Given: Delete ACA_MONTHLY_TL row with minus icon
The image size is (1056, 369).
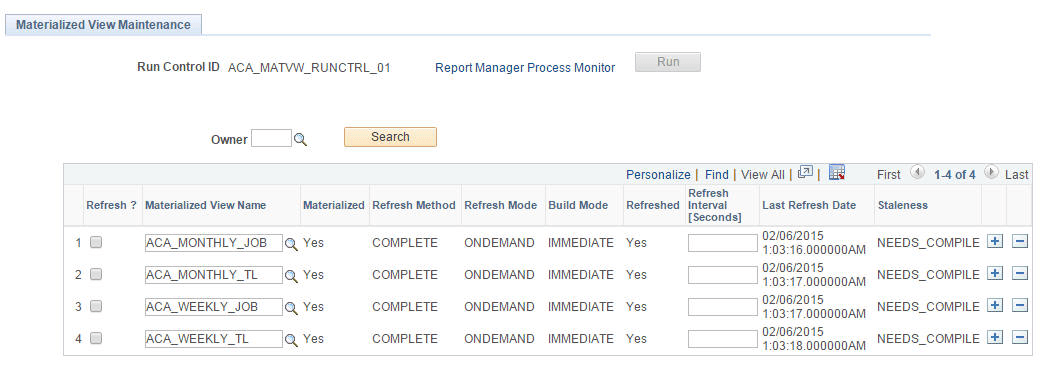Looking at the screenshot, I should coord(1020,273).
